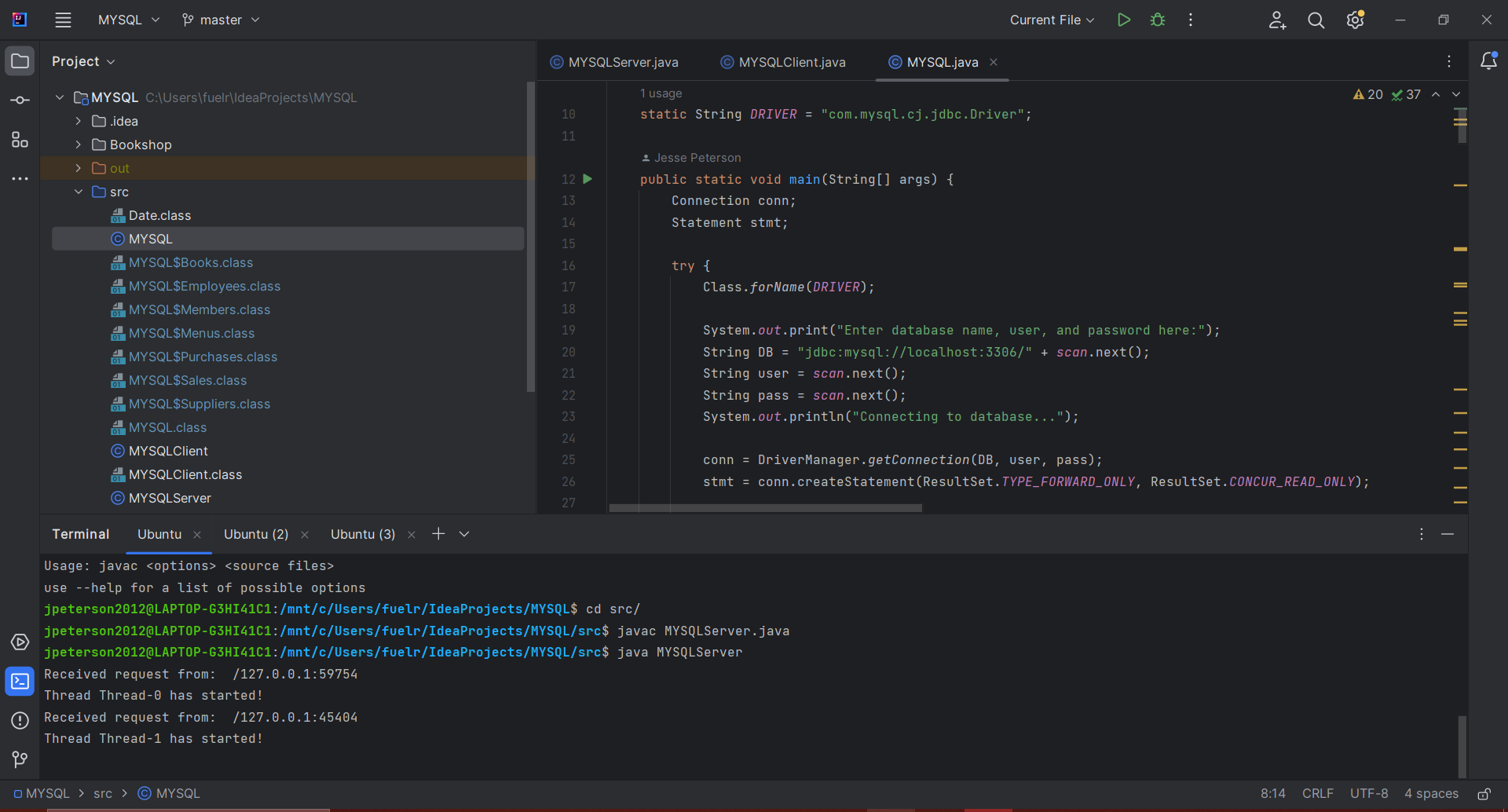1508x812 pixels.
Task: Collapse the src folder
Action: 79,192
